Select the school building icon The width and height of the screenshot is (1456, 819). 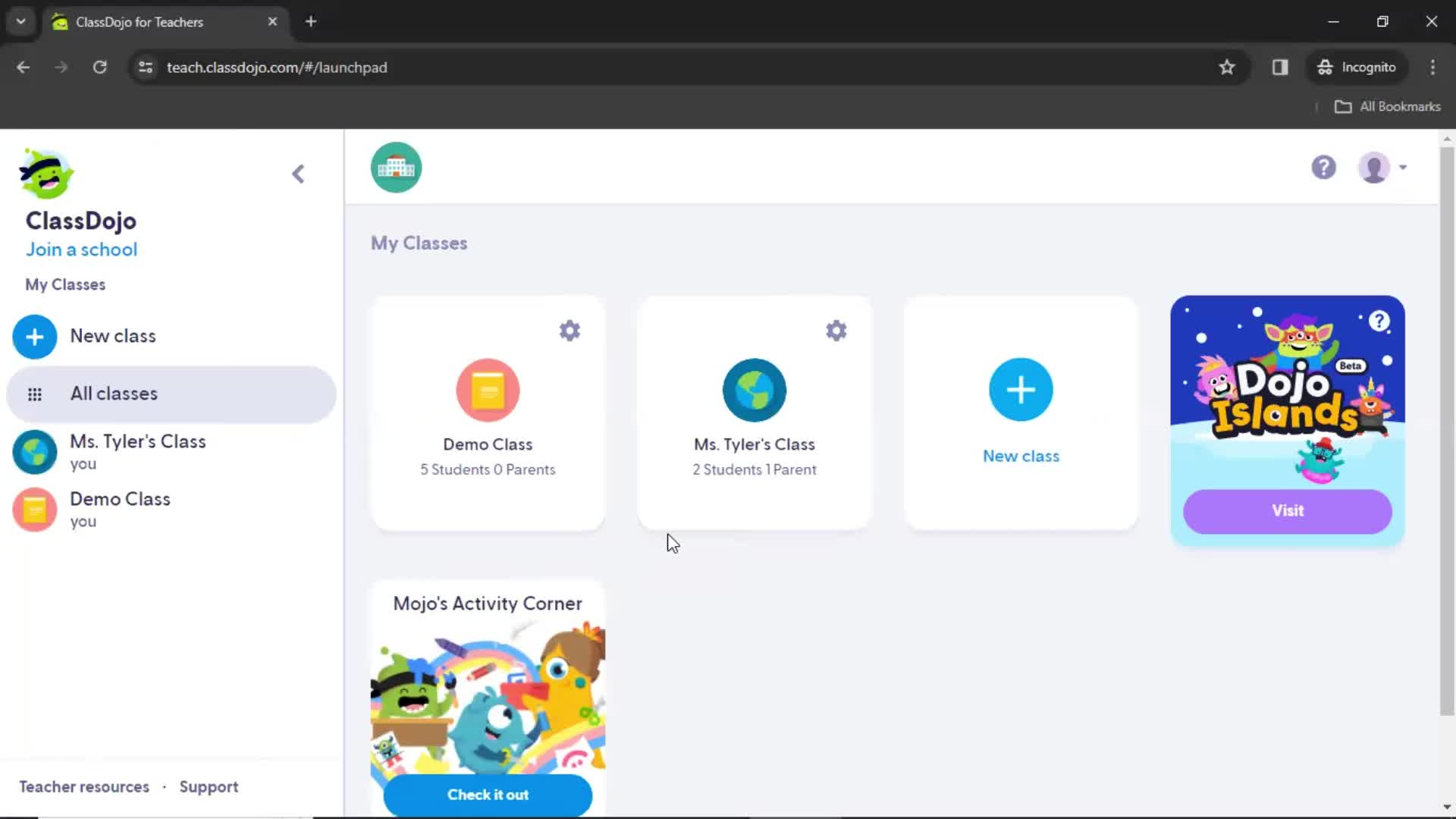396,166
